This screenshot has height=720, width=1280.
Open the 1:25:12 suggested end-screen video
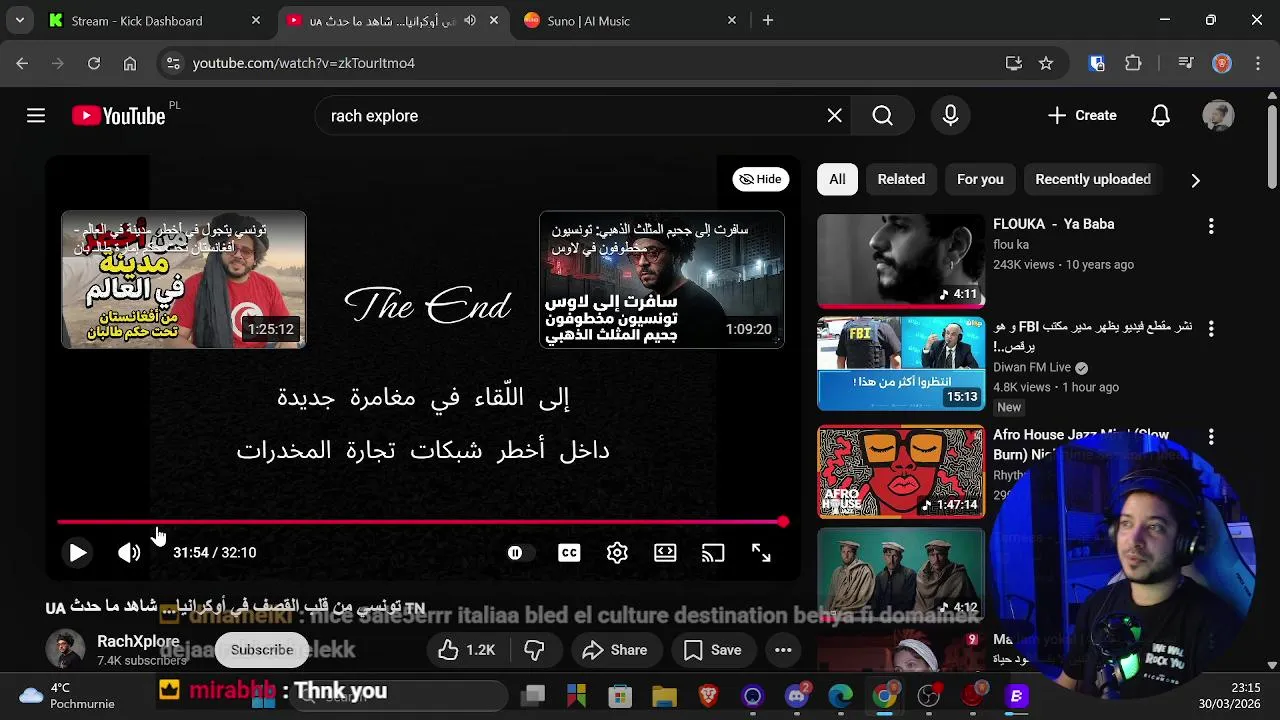pyautogui.click(x=184, y=279)
